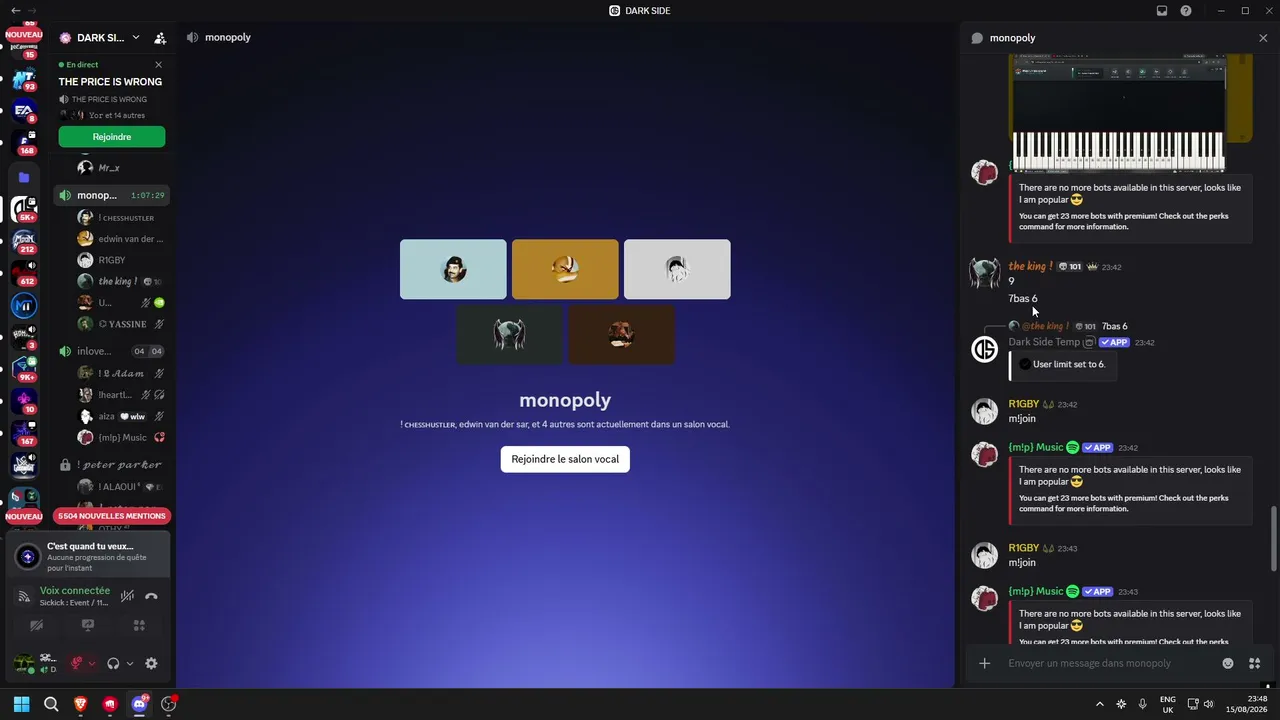Open the activities launcher icon

tap(139, 626)
